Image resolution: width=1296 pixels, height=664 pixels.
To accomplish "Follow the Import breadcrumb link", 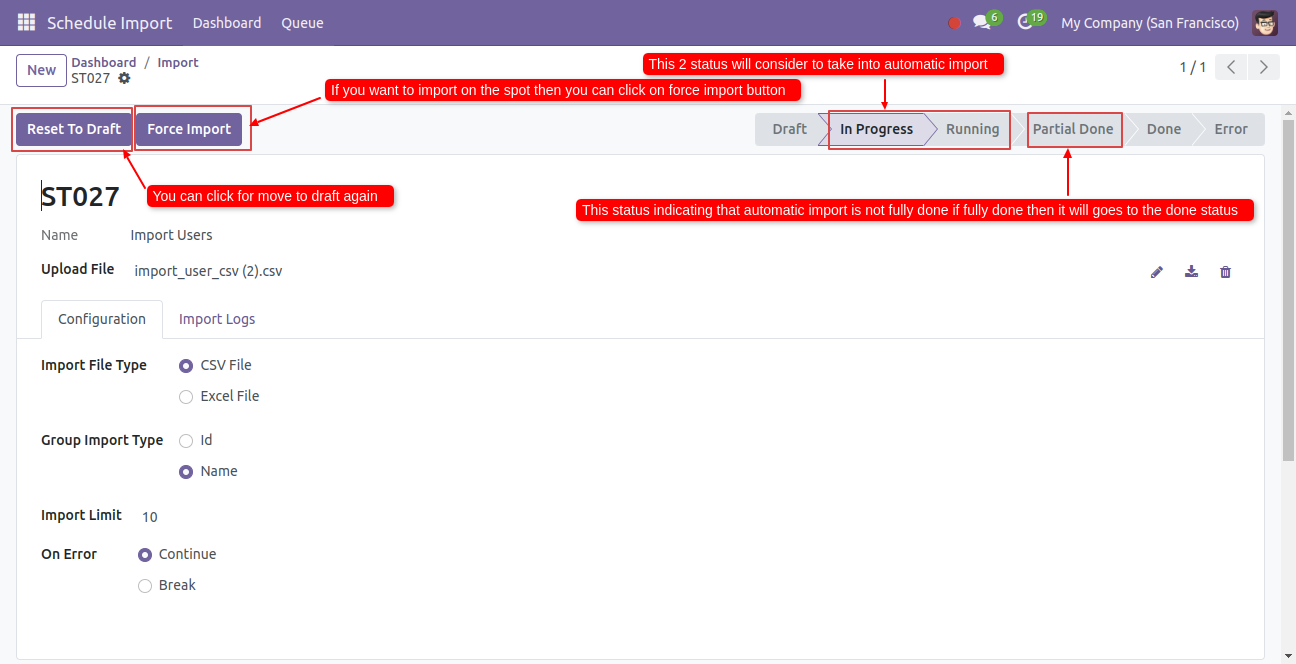I will 178,62.
